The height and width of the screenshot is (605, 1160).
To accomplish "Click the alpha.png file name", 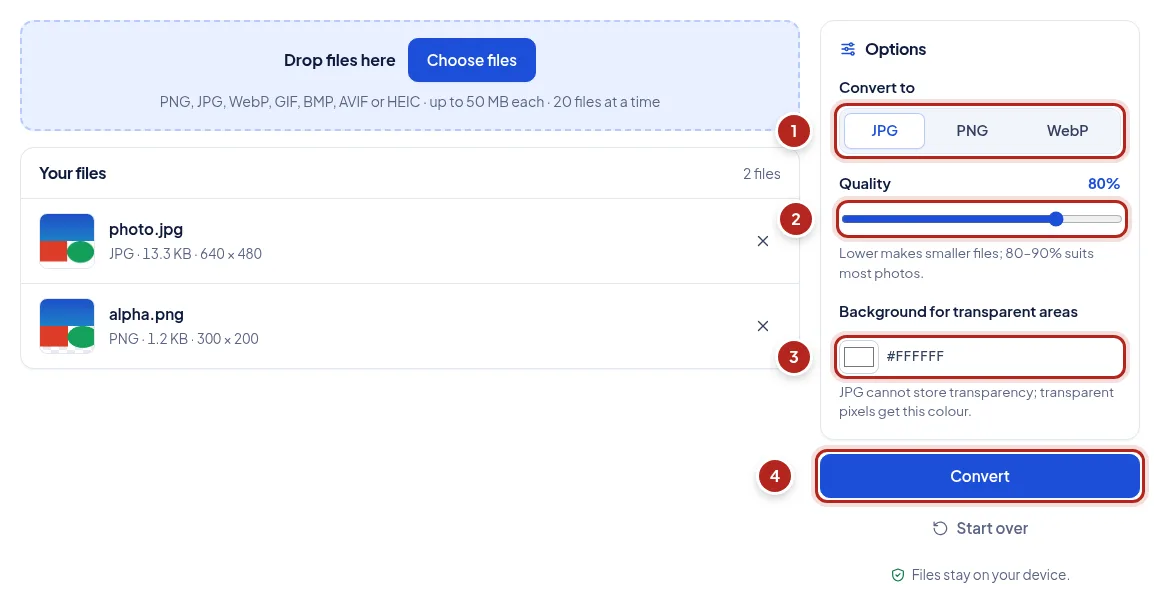I will click(146, 314).
